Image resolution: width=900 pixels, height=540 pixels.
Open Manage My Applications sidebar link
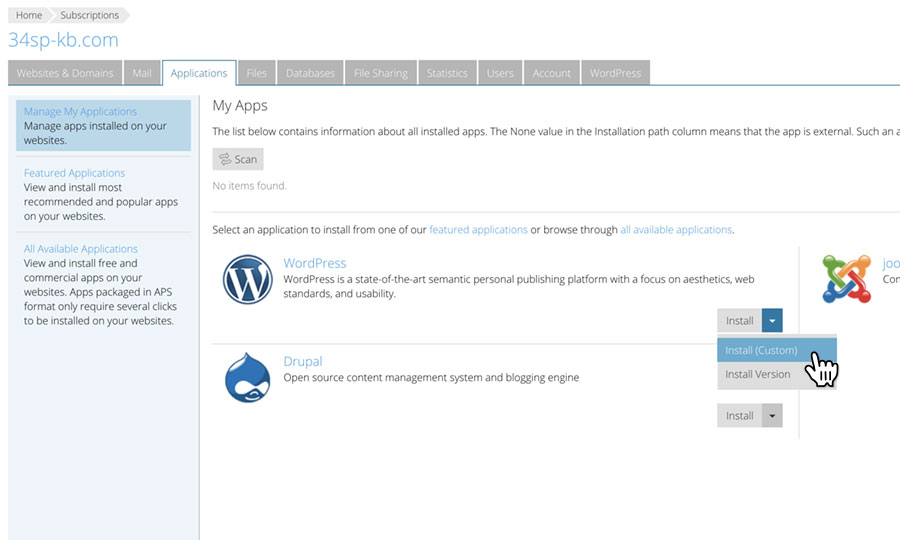coord(80,111)
